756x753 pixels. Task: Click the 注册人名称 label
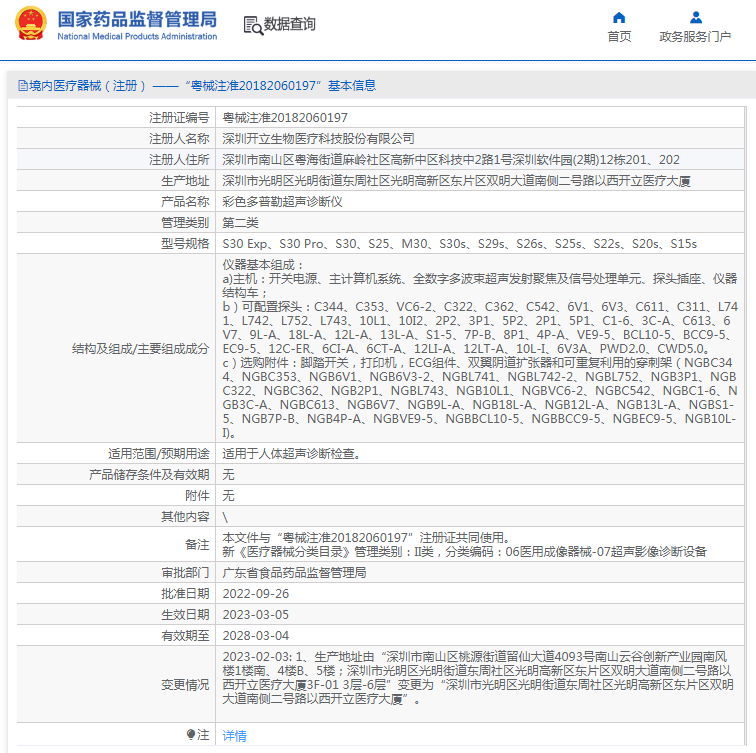[x=179, y=139]
